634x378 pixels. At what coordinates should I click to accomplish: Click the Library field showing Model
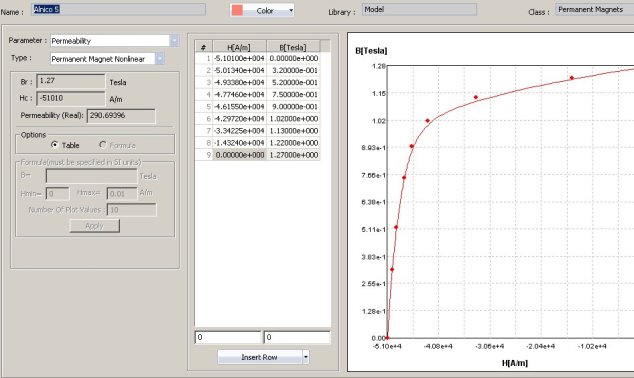pos(419,10)
